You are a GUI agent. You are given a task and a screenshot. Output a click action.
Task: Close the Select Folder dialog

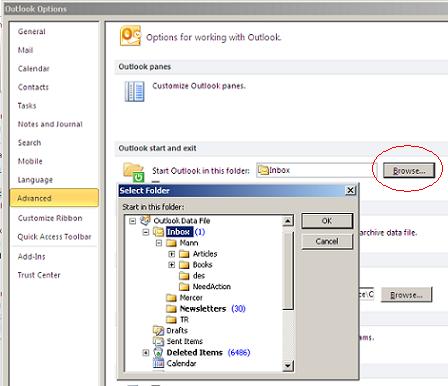tap(350, 190)
